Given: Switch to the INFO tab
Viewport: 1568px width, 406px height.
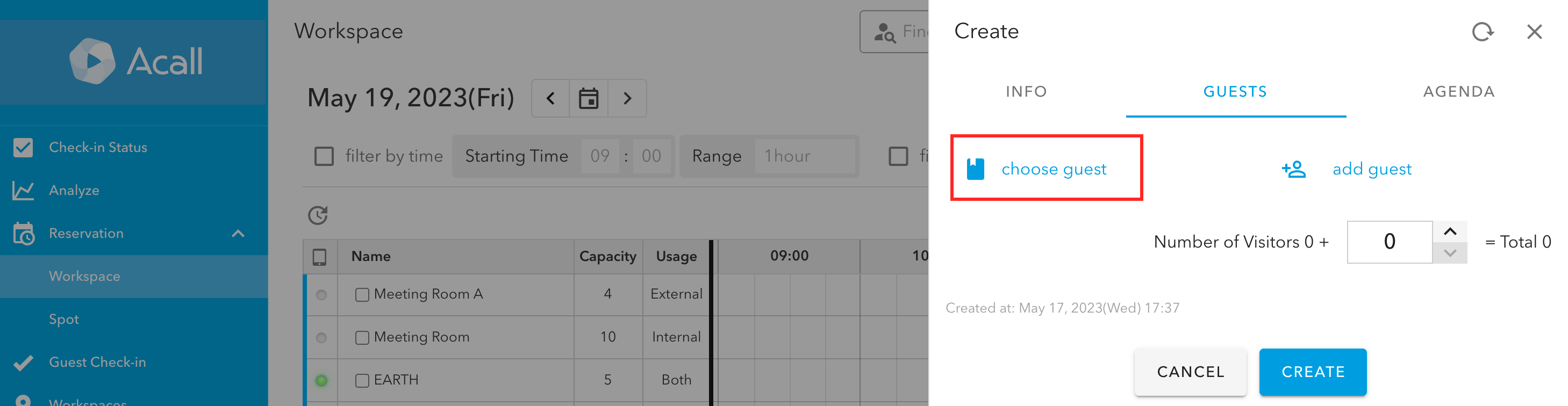Looking at the screenshot, I should 1026,92.
